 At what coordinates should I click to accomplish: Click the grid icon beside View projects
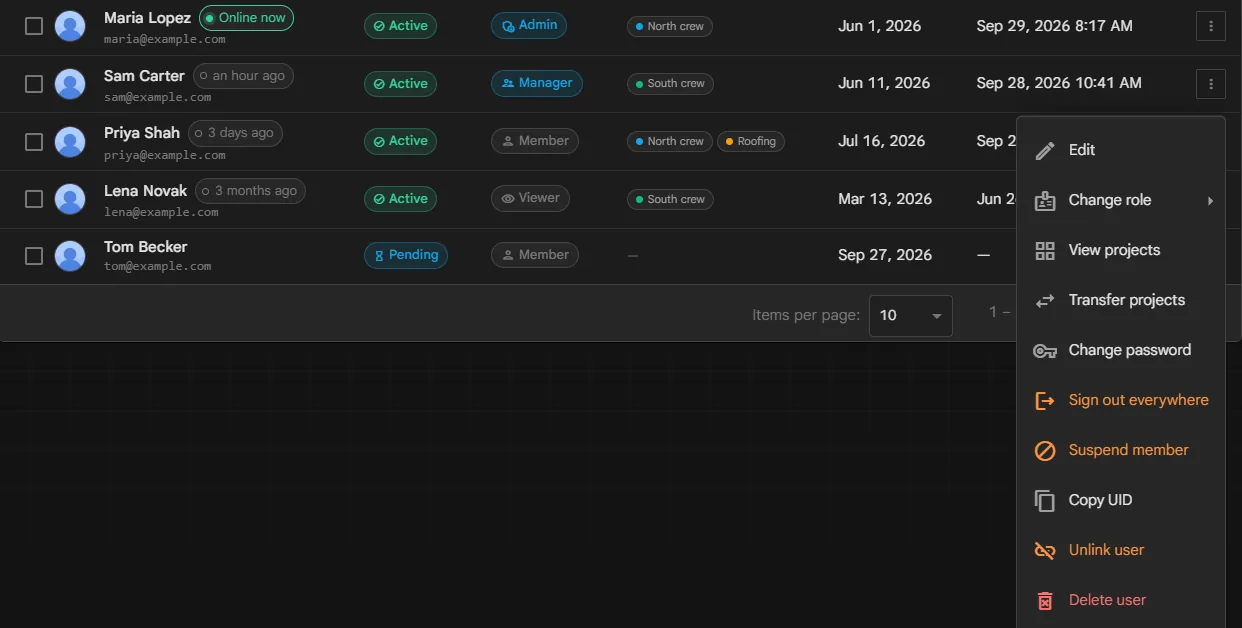(1045, 250)
